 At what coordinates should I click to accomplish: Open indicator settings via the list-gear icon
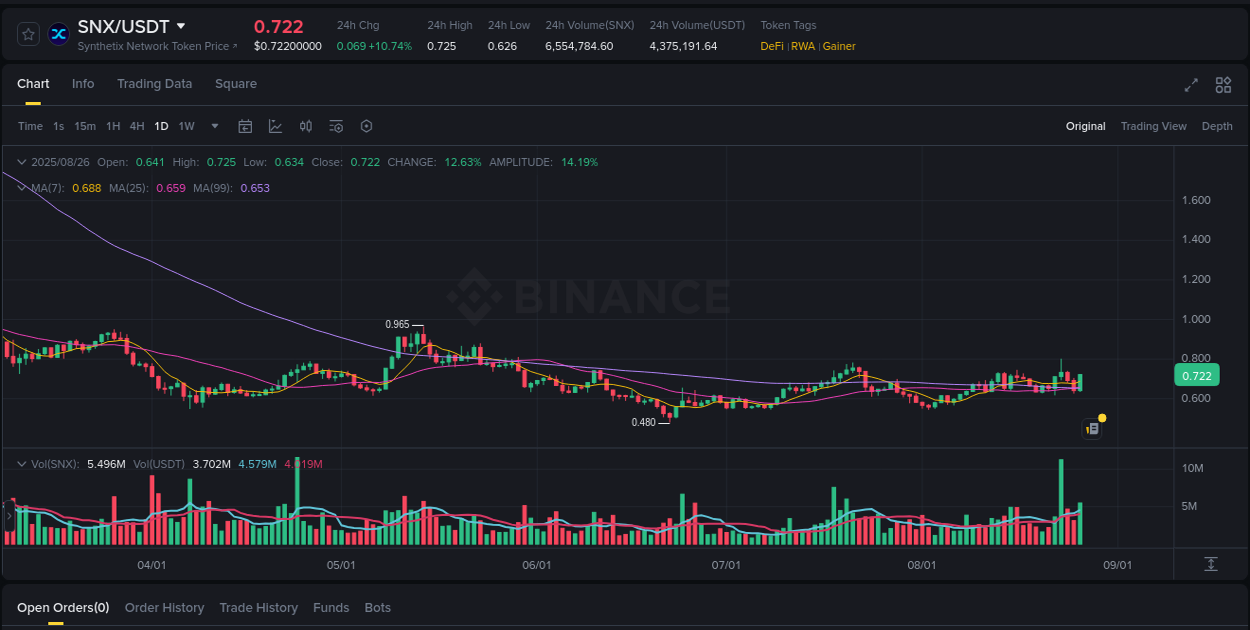(336, 126)
